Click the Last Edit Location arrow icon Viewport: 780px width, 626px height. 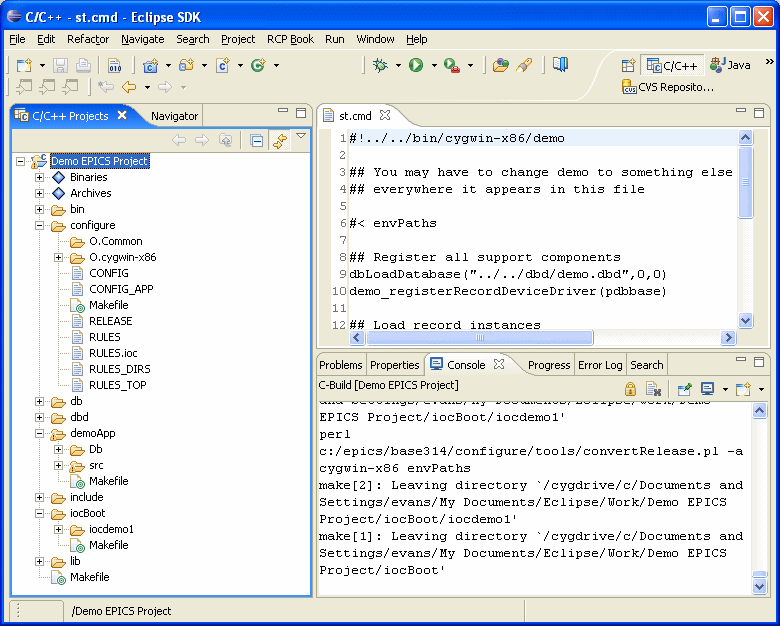point(105,87)
